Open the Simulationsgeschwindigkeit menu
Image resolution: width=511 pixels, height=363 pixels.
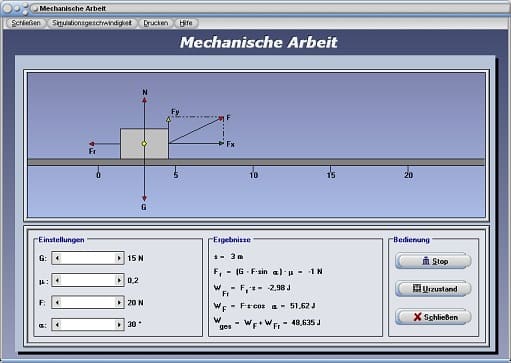pos(92,23)
